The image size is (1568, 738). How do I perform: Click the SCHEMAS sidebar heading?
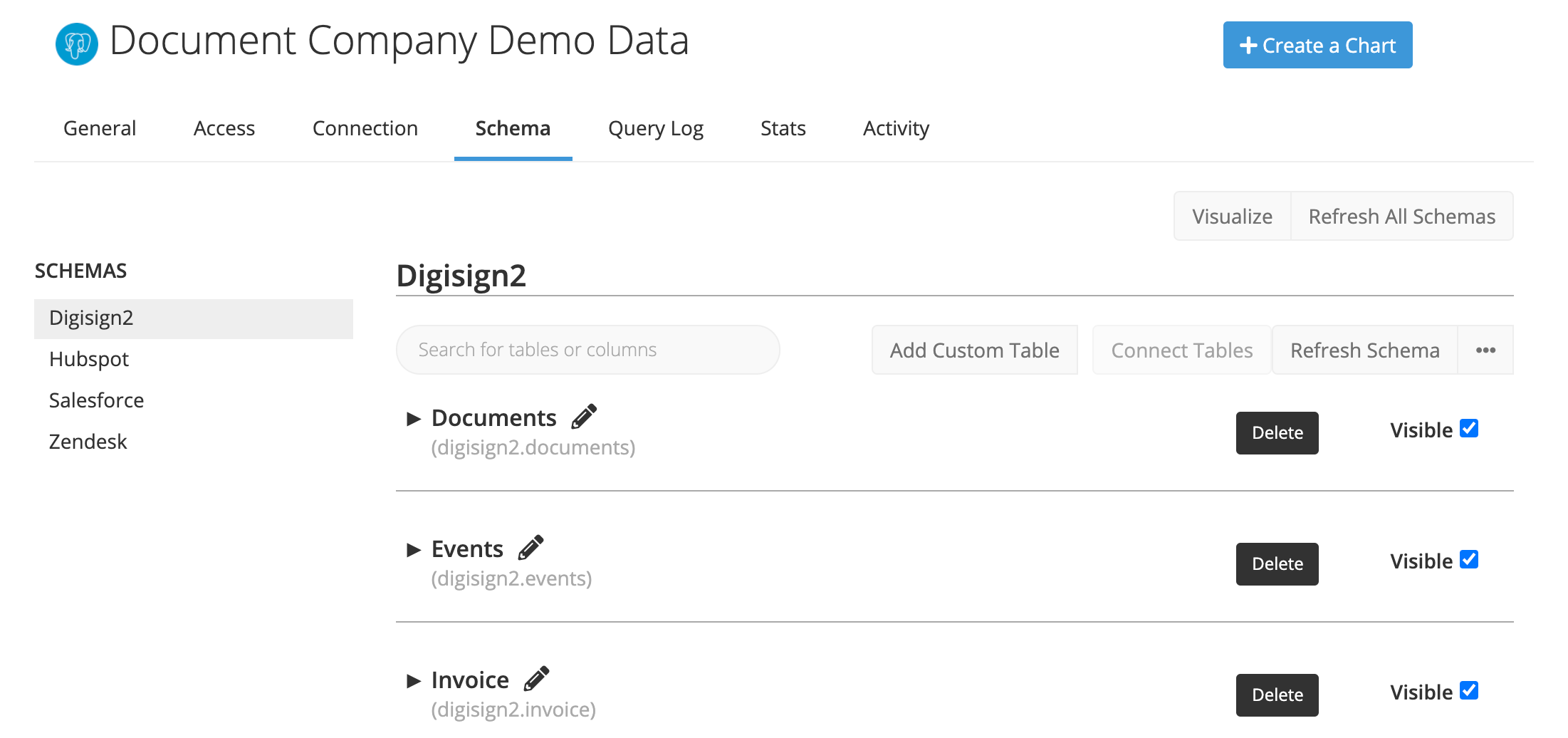click(80, 271)
